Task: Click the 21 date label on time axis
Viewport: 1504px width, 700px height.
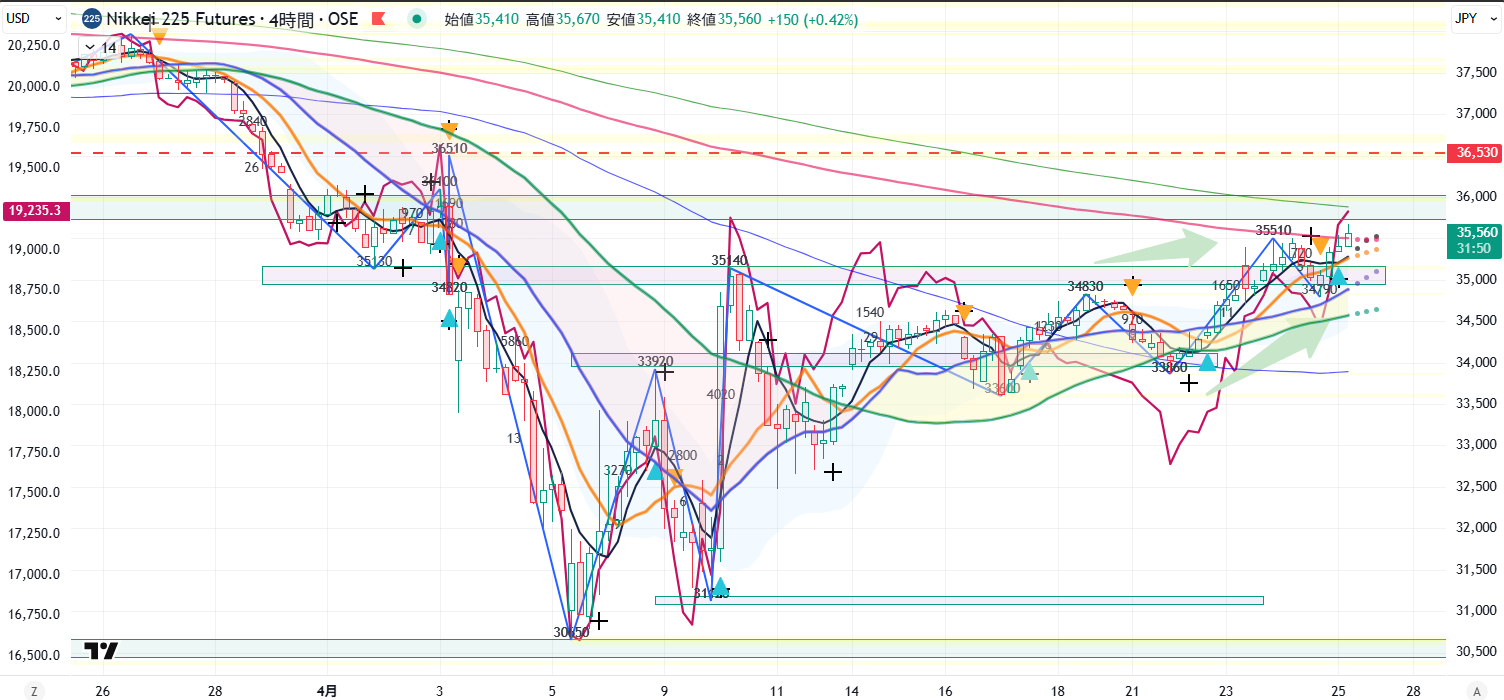Action: click(1133, 690)
